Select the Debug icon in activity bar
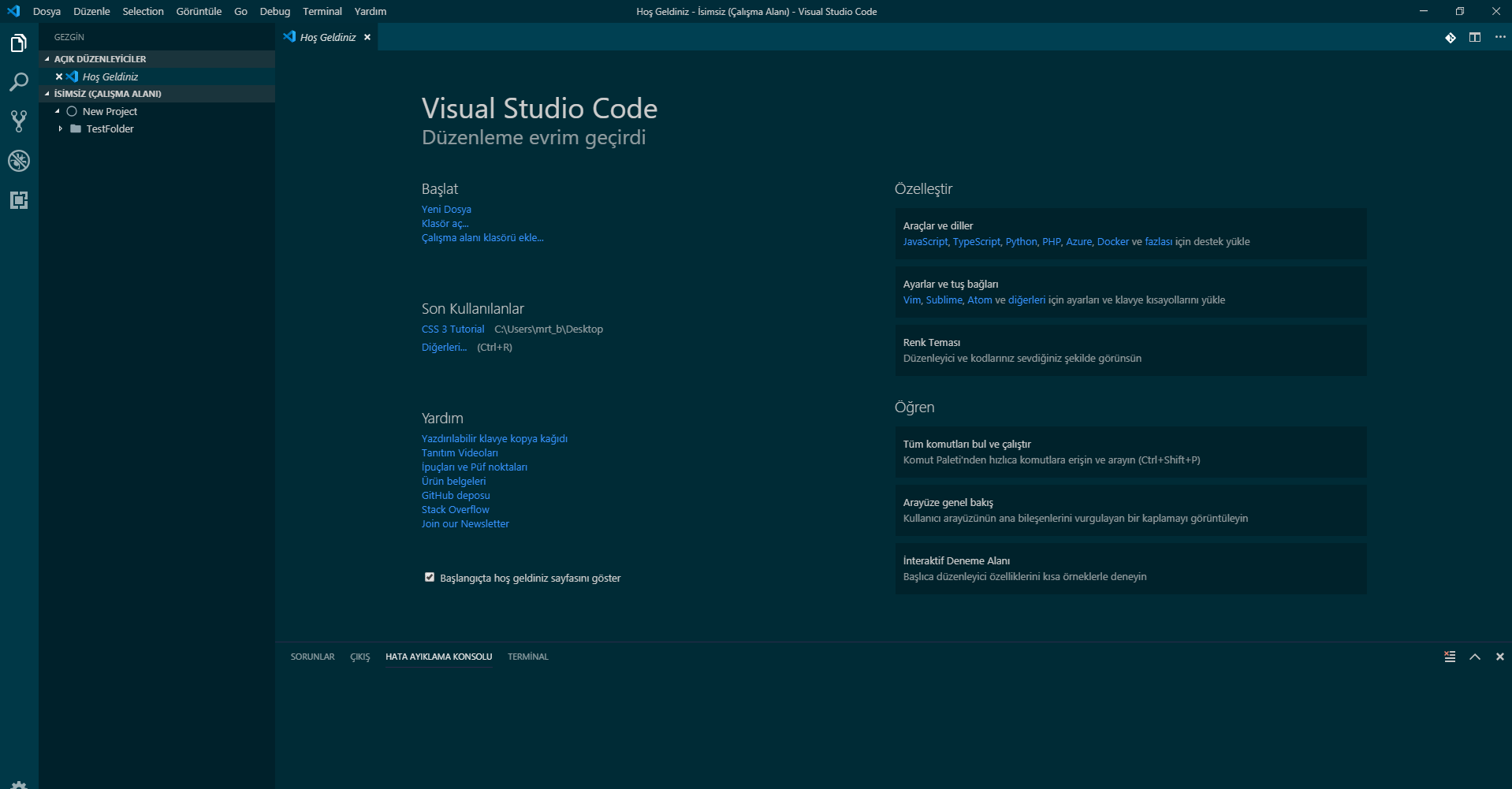 pyautogui.click(x=18, y=161)
